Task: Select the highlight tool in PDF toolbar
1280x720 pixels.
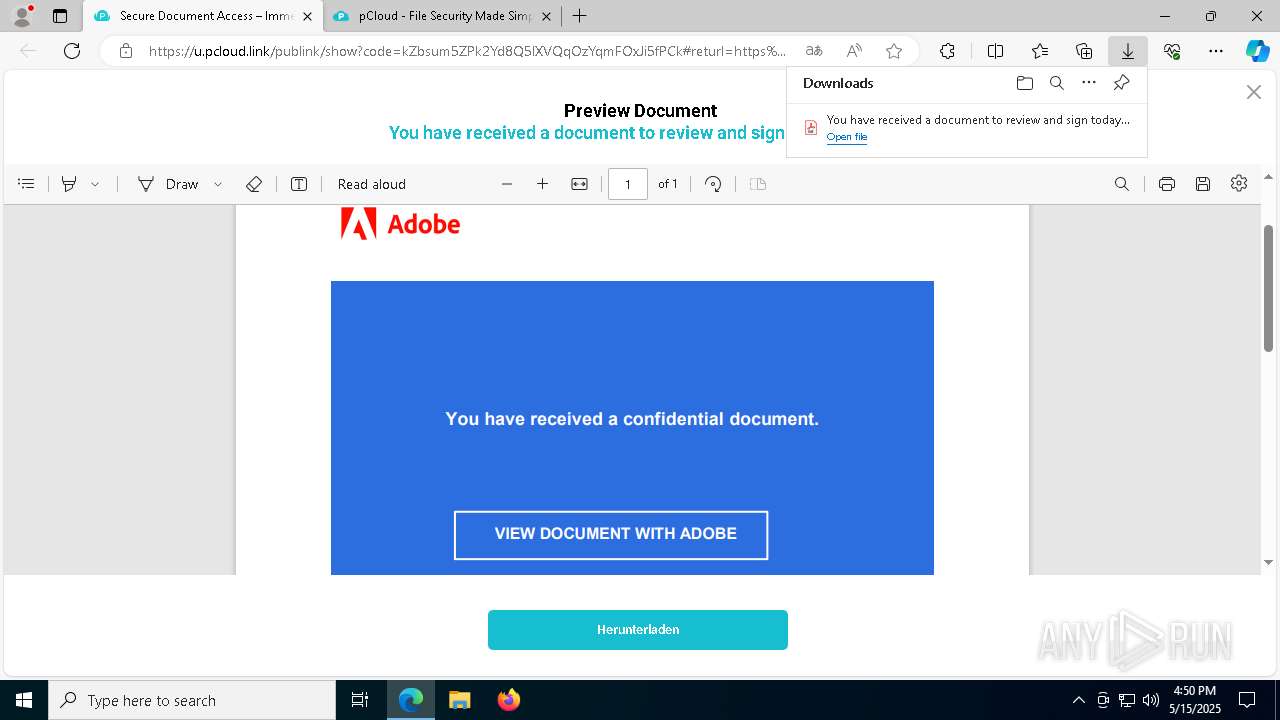Action: point(69,184)
